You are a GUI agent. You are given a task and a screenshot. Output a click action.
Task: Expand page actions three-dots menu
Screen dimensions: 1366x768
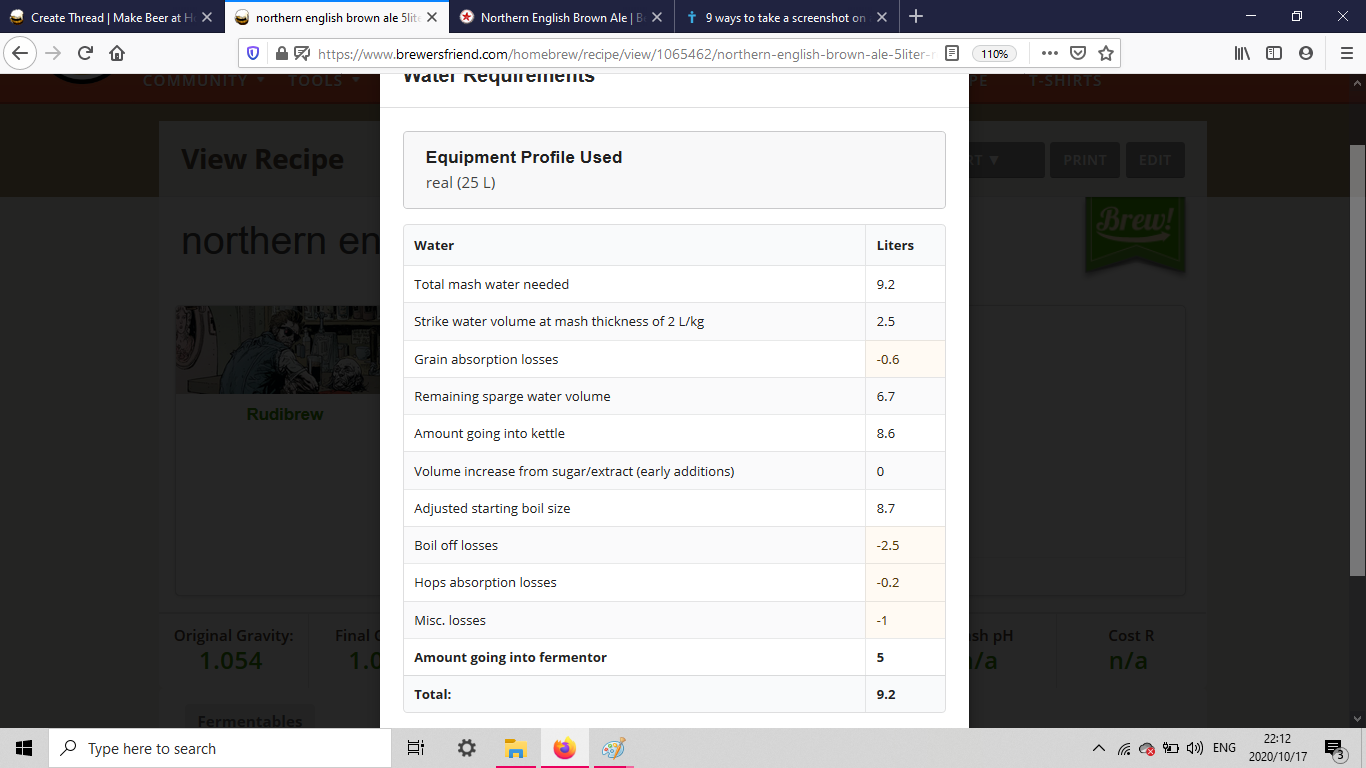click(1049, 53)
